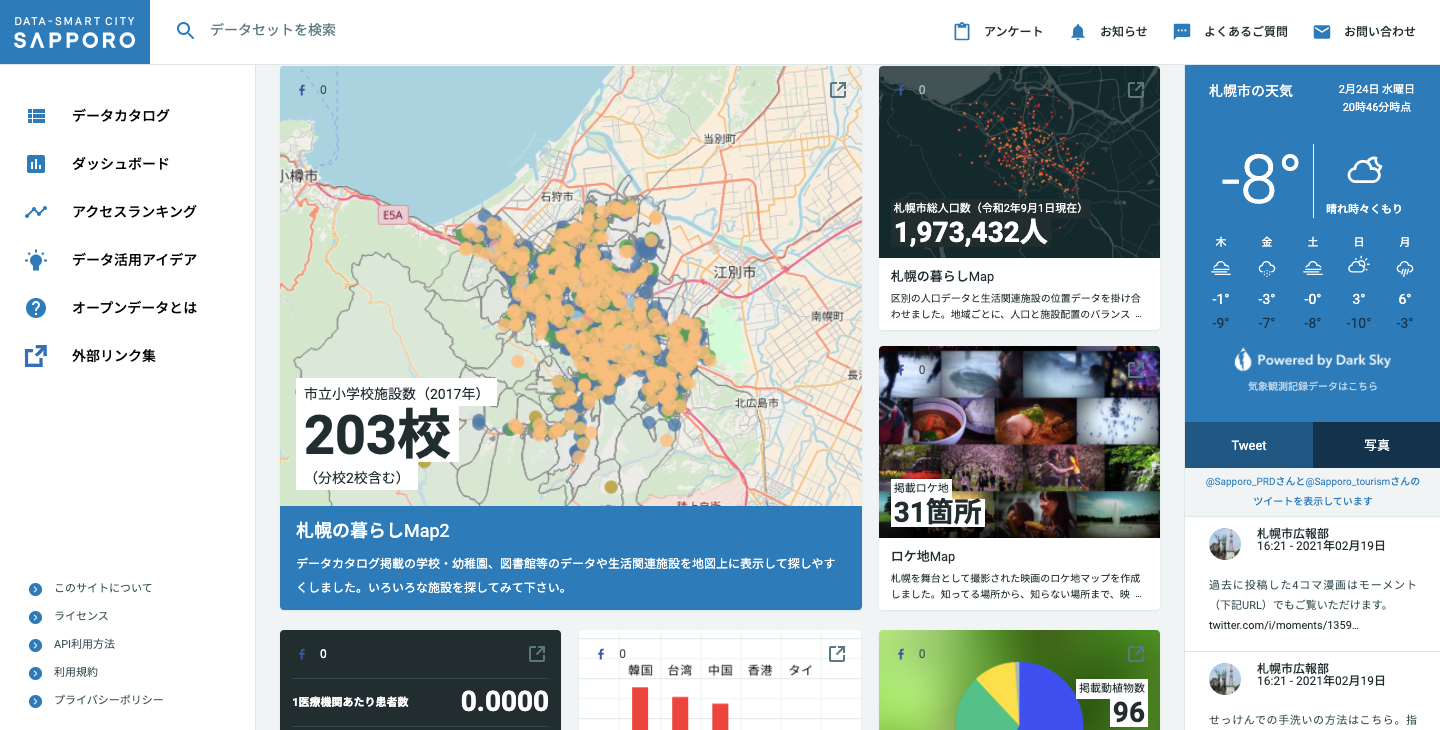1440x730 pixels.
Task: Click the chevron icon beside ライセンス
Action: (x=36, y=617)
